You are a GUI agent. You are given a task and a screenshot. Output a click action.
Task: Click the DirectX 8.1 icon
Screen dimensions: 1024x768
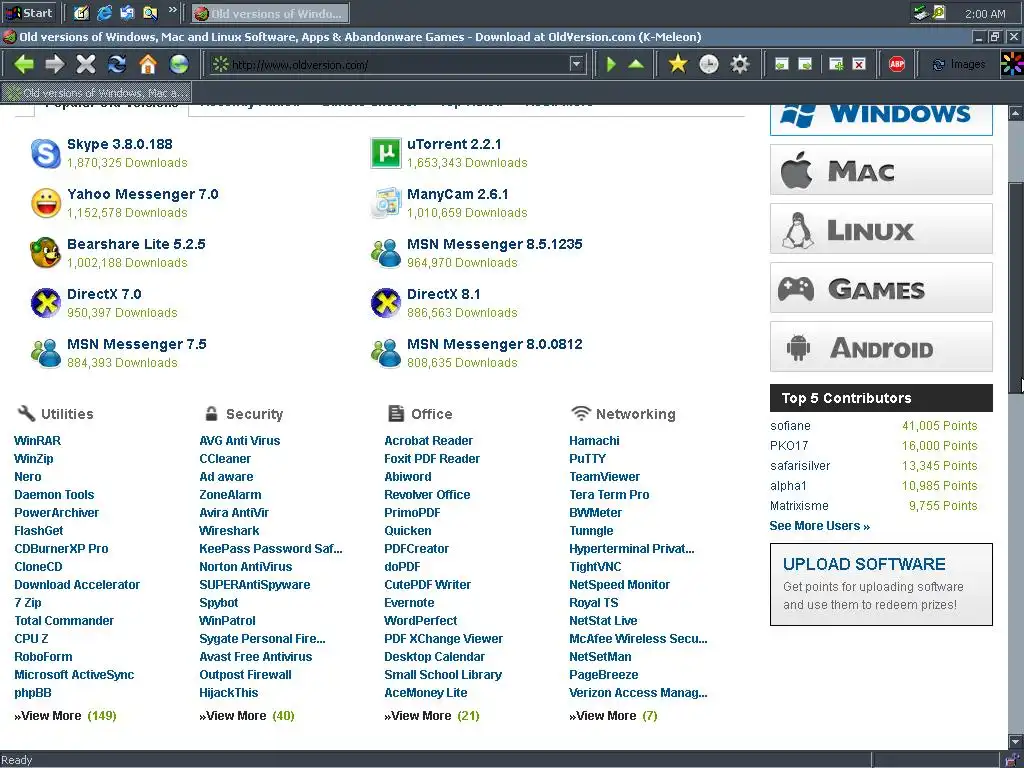point(385,303)
